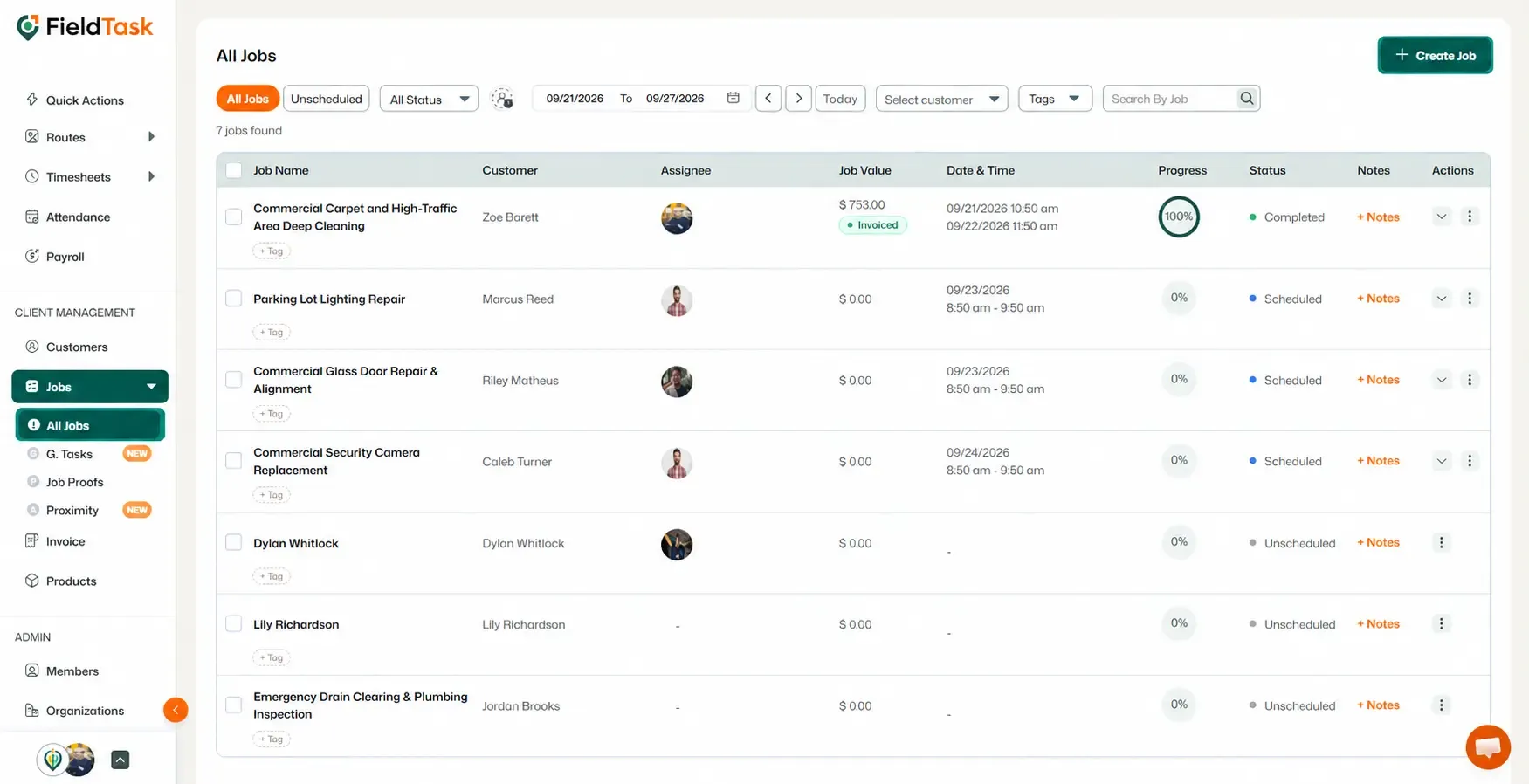Expand the Routes submenu
This screenshot has height=784, width=1529.
151,137
